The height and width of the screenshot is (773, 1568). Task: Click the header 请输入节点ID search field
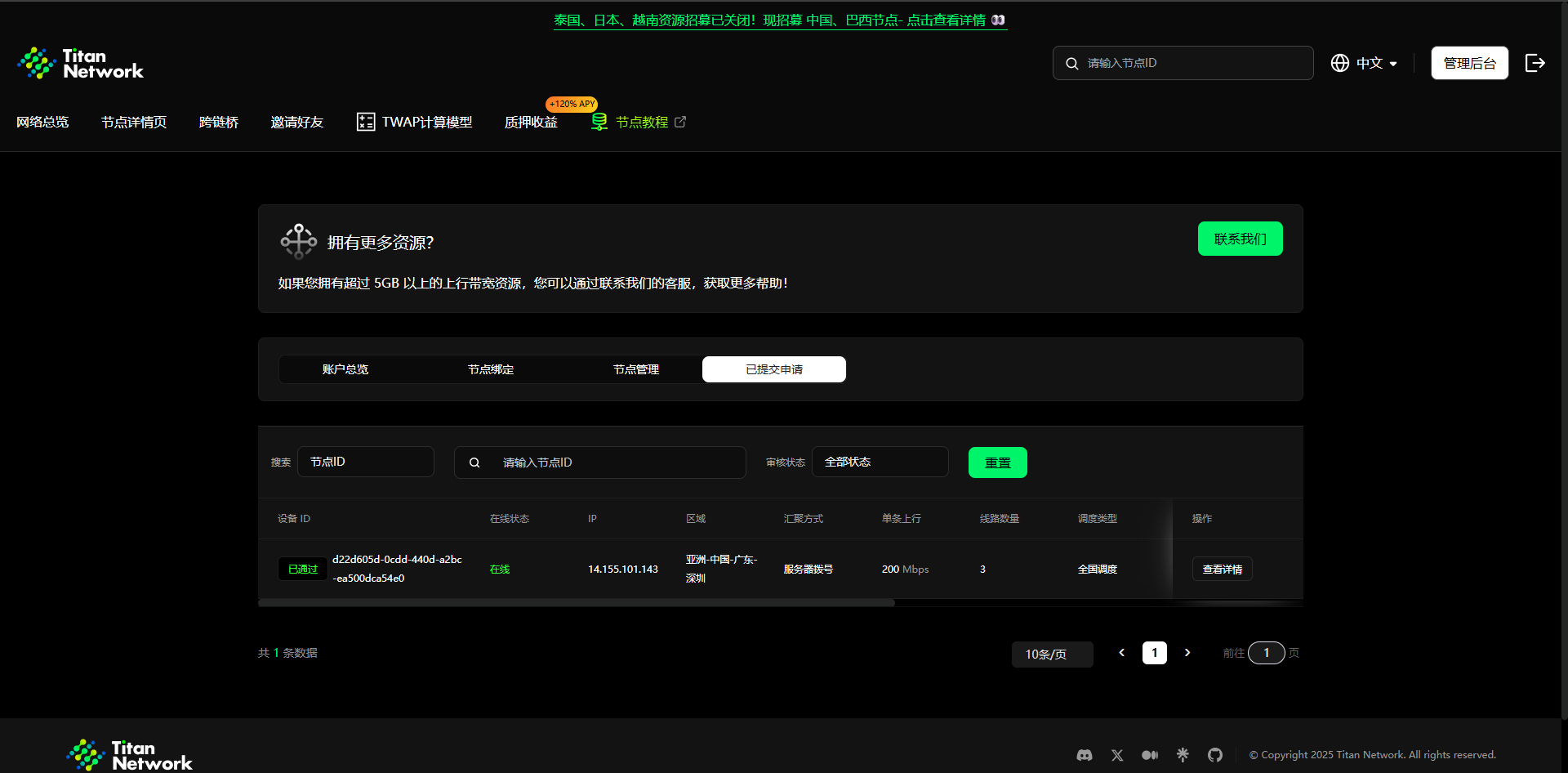[1192, 63]
